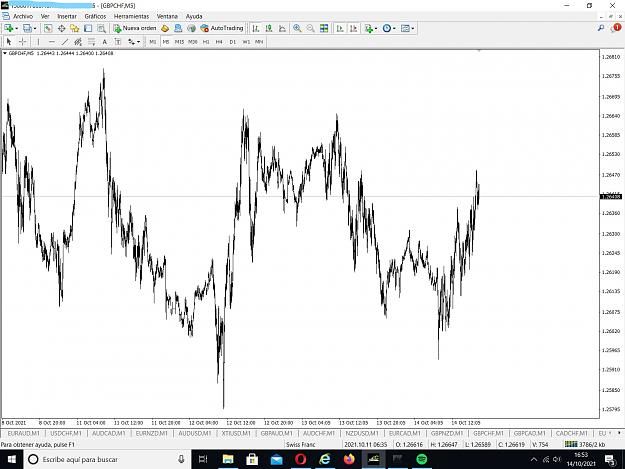Switch to the XTIUSD,M1 chart tab
Image resolution: width=625 pixels, height=469 pixels.
[236, 433]
